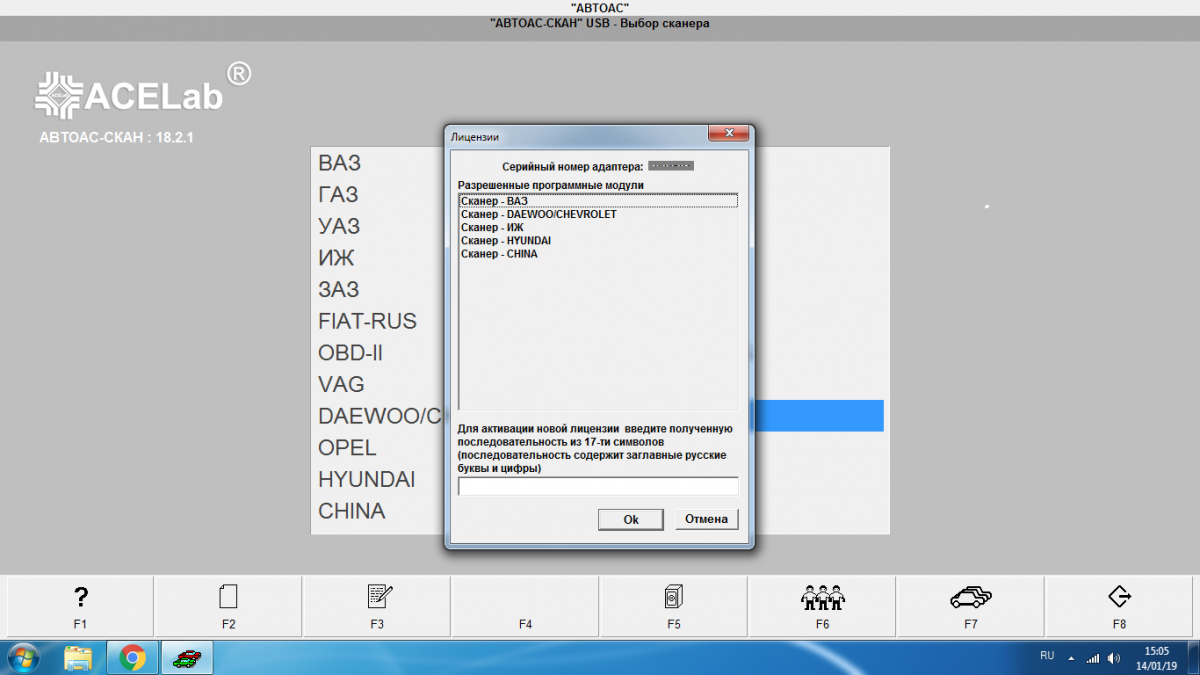Cancel the license dialog with Отмена

pyautogui.click(x=707, y=519)
